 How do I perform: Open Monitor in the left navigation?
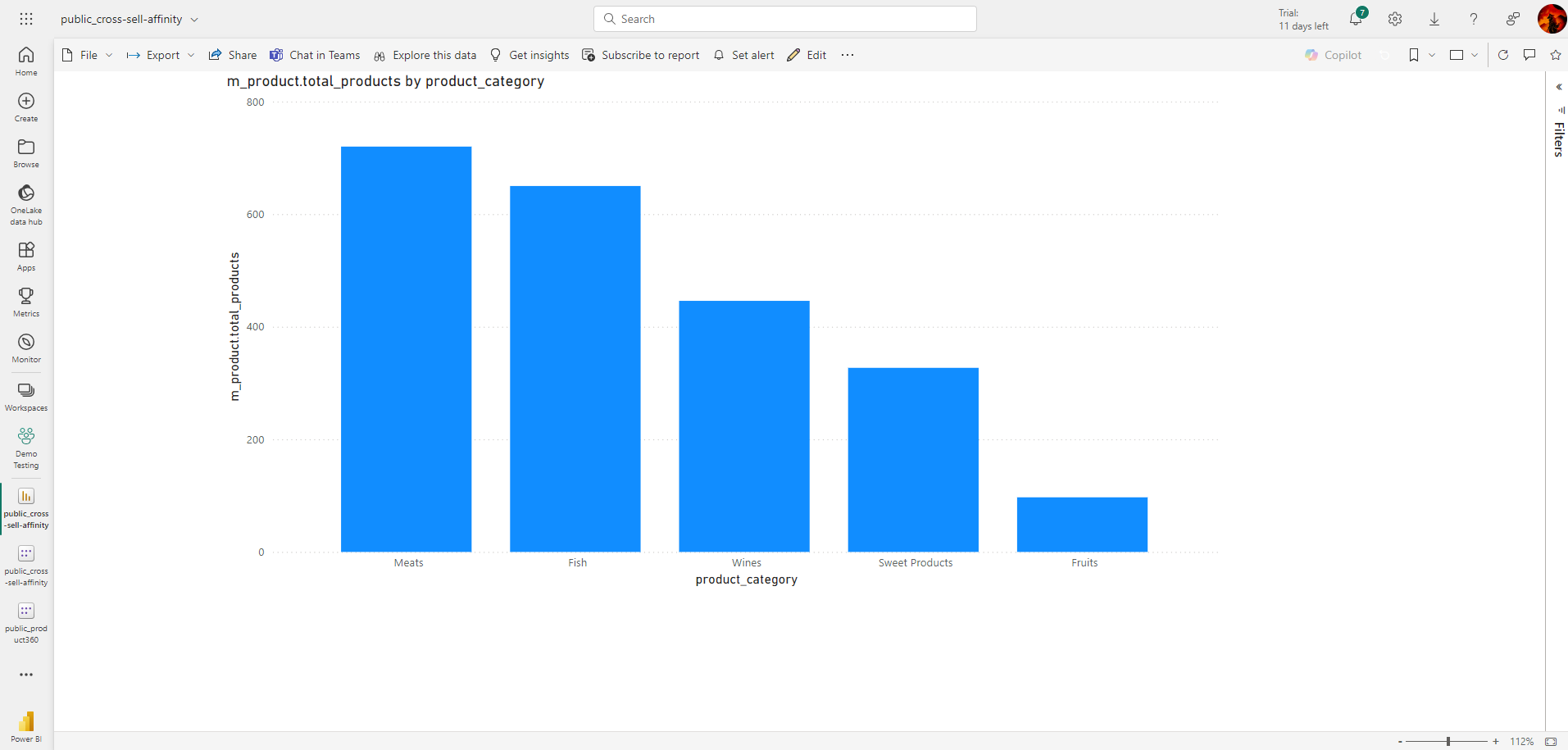(26, 348)
